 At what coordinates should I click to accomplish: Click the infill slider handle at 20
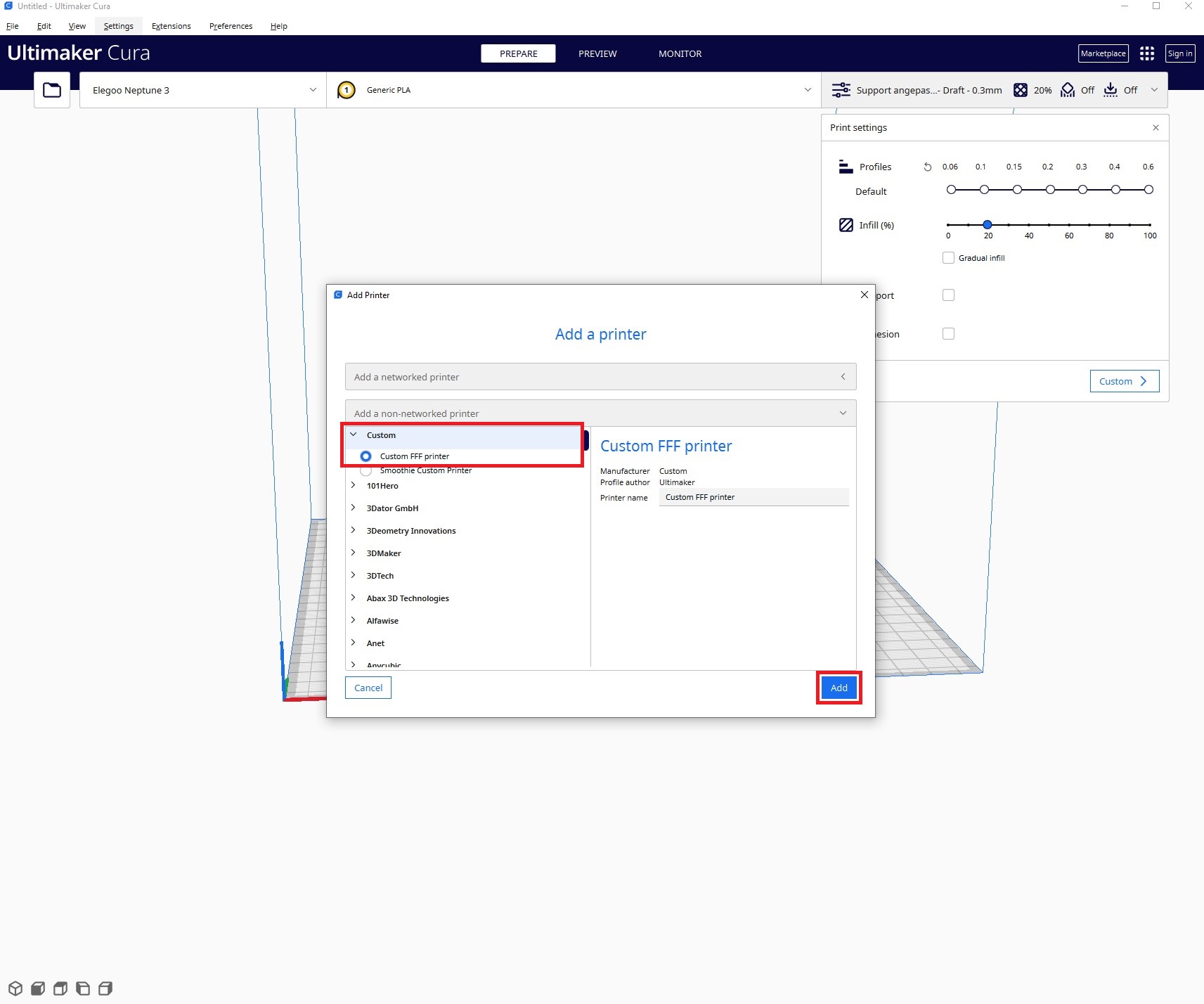click(x=988, y=224)
